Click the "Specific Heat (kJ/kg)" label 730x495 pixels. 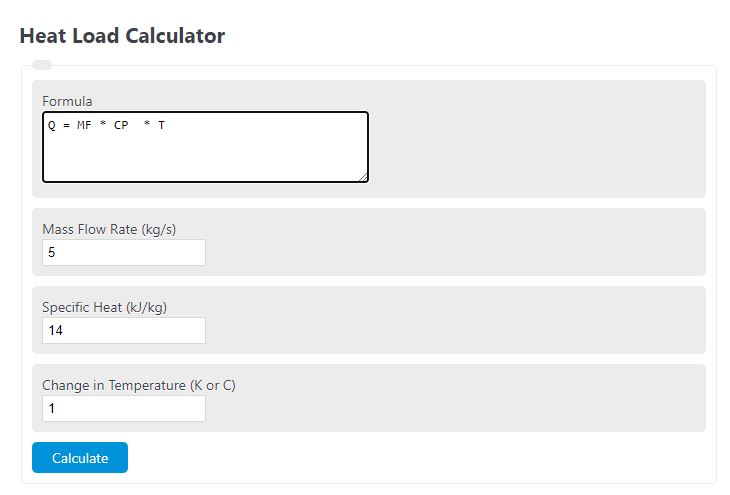tap(105, 307)
